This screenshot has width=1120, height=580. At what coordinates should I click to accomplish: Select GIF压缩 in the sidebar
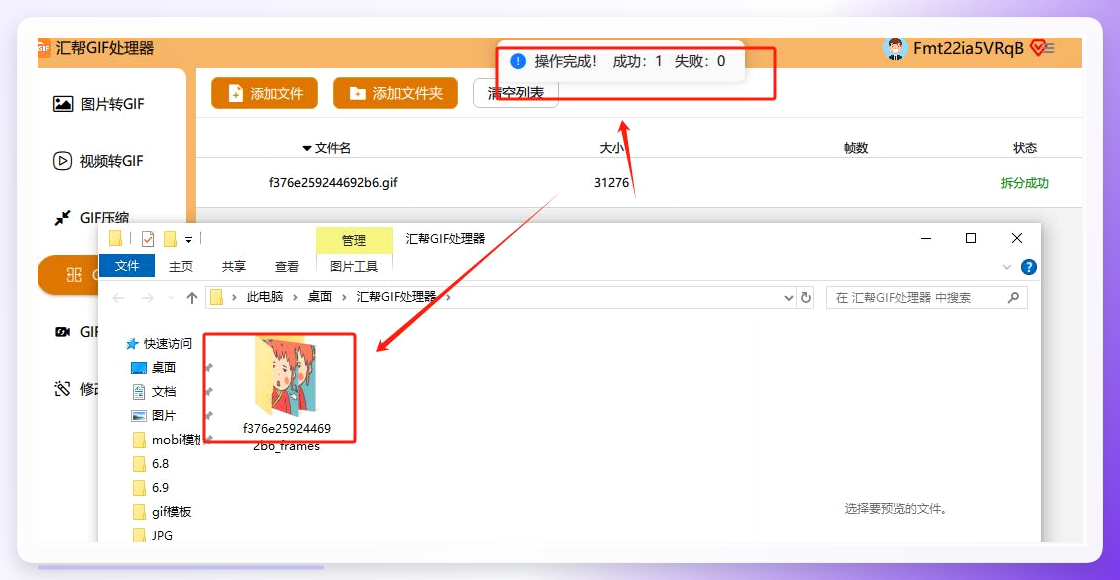click(x=93, y=218)
